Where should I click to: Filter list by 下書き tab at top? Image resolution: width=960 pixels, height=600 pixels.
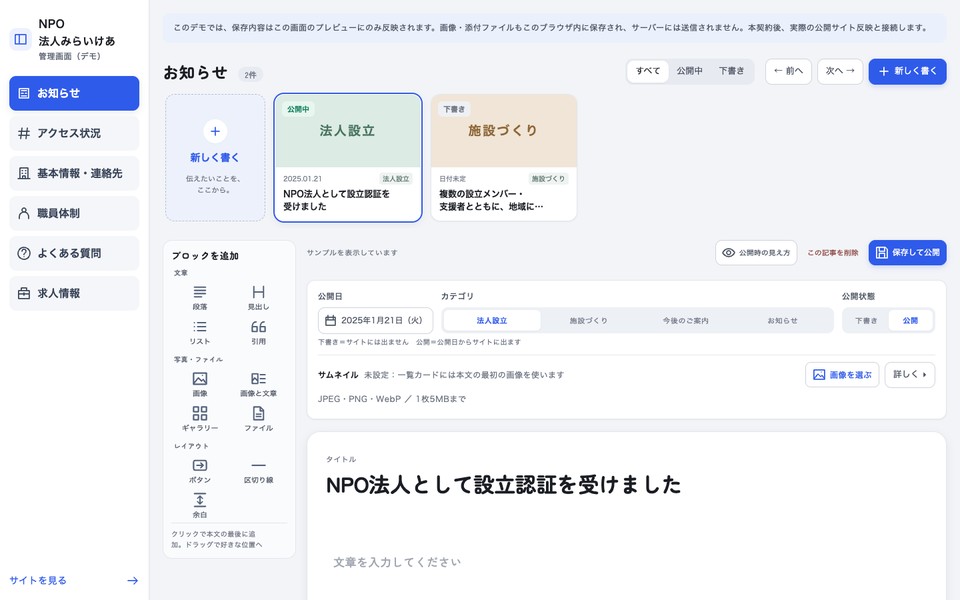point(732,71)
